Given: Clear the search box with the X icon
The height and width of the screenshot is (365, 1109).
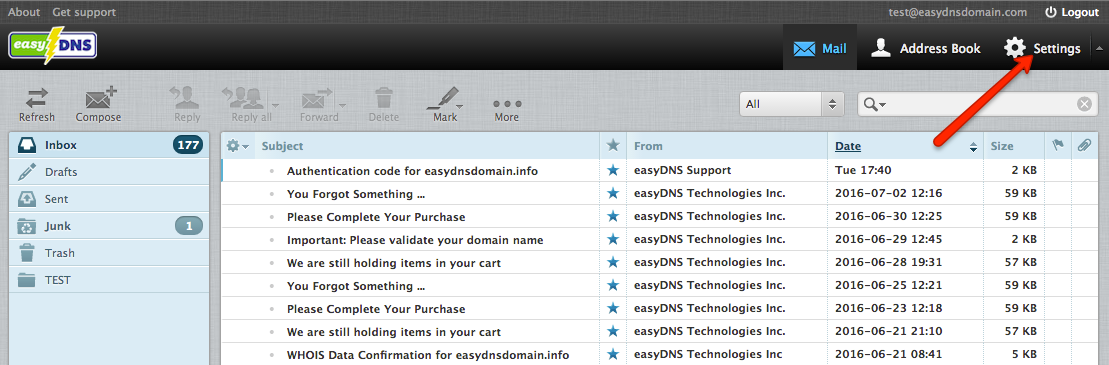Looking at the screenshot, I should tap(1084, 104).
